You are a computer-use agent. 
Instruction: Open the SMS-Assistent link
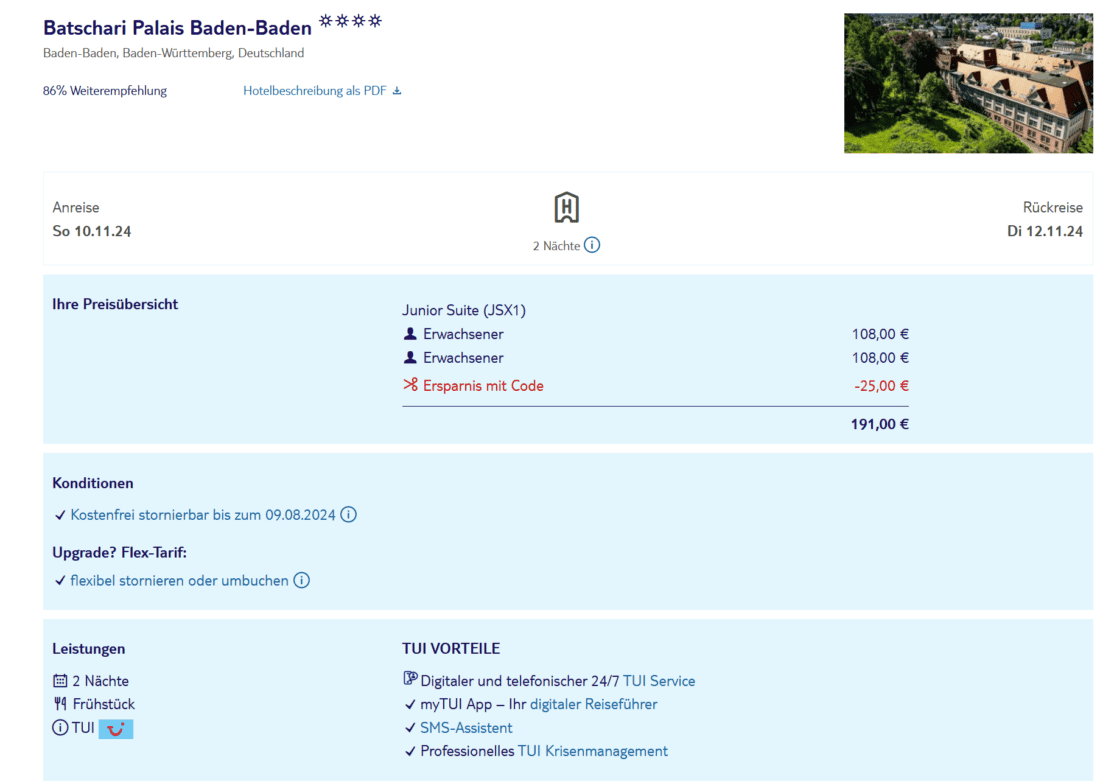[x=466, y=728]
